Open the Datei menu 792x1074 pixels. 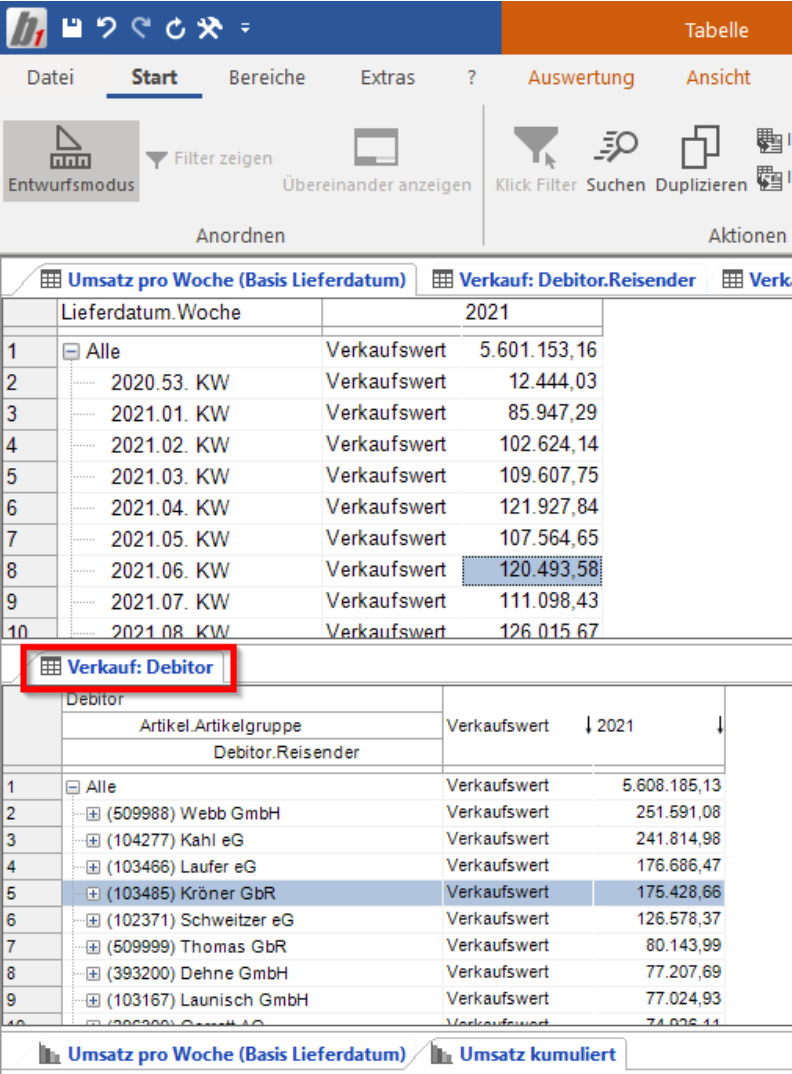[50, 77]
